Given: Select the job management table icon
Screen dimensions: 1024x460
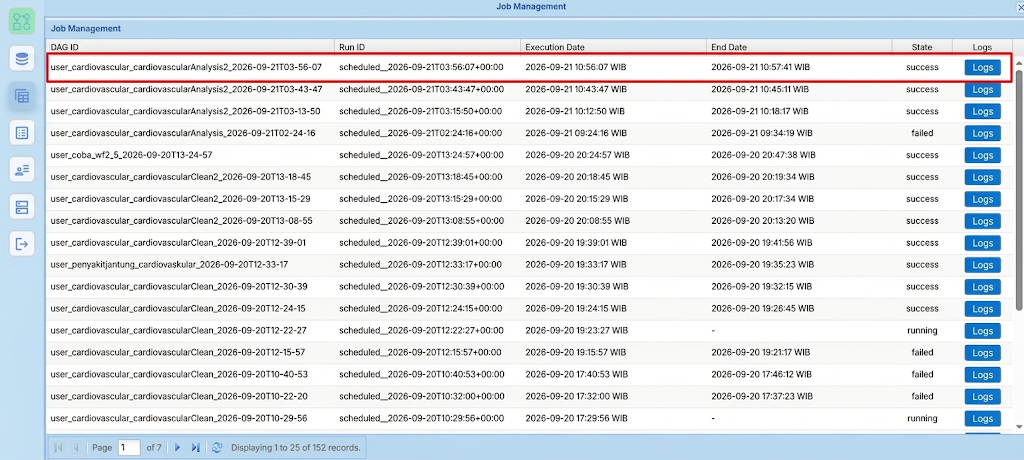Looking at the screenshot, I should (22, 96).
